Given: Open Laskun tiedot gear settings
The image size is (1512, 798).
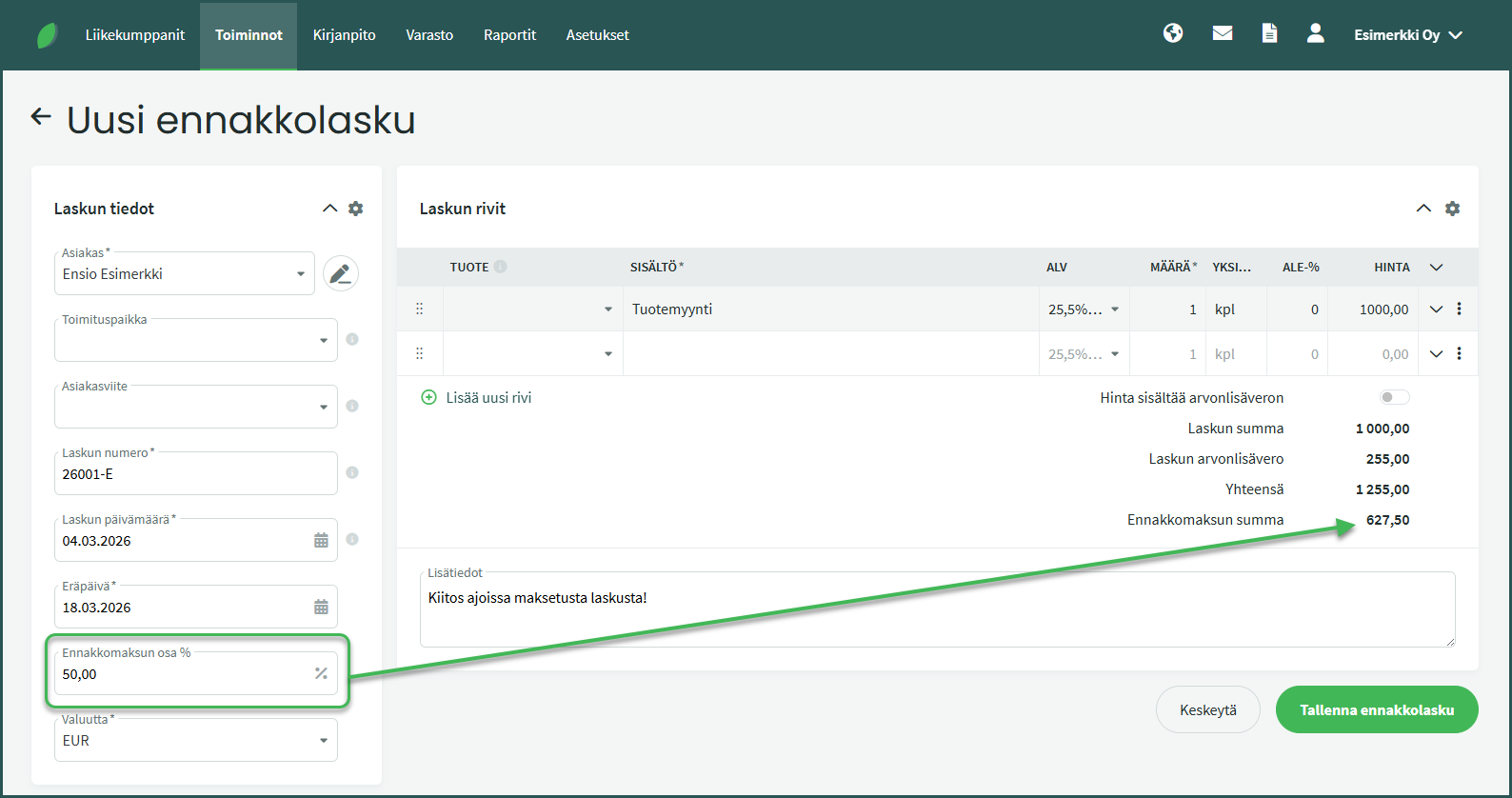Looking at the screenshot, I should click(356, 209).
